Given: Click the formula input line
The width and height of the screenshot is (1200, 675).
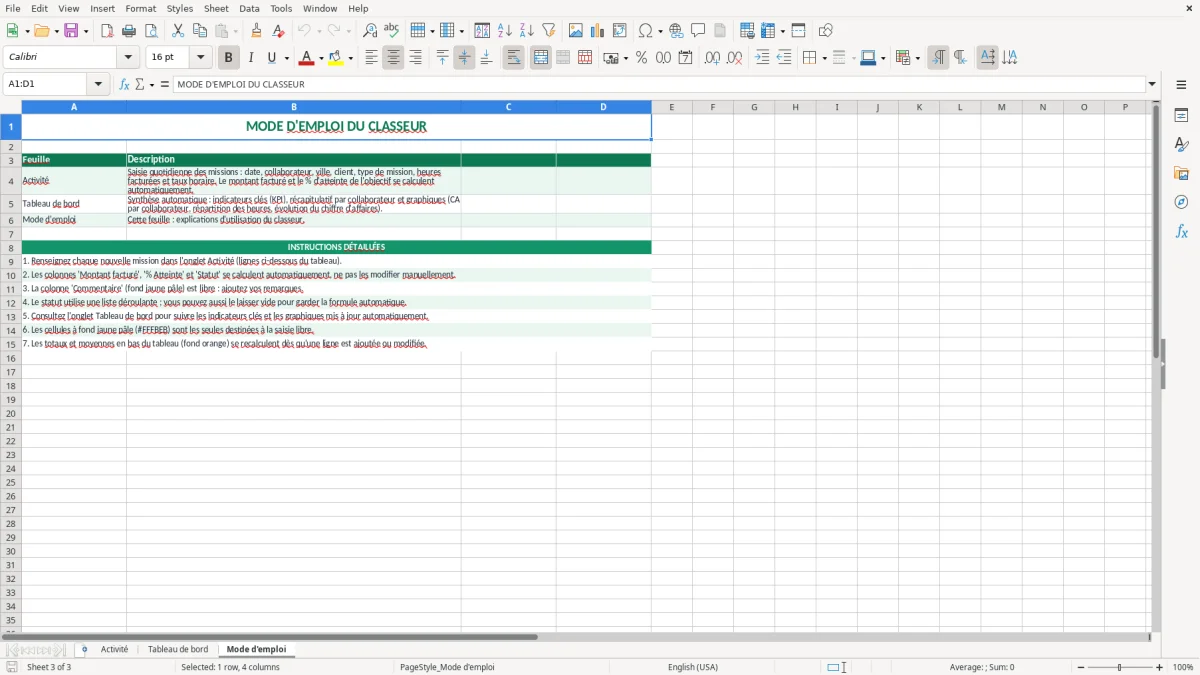Looking at the screenshot, I should click(660, 84).
